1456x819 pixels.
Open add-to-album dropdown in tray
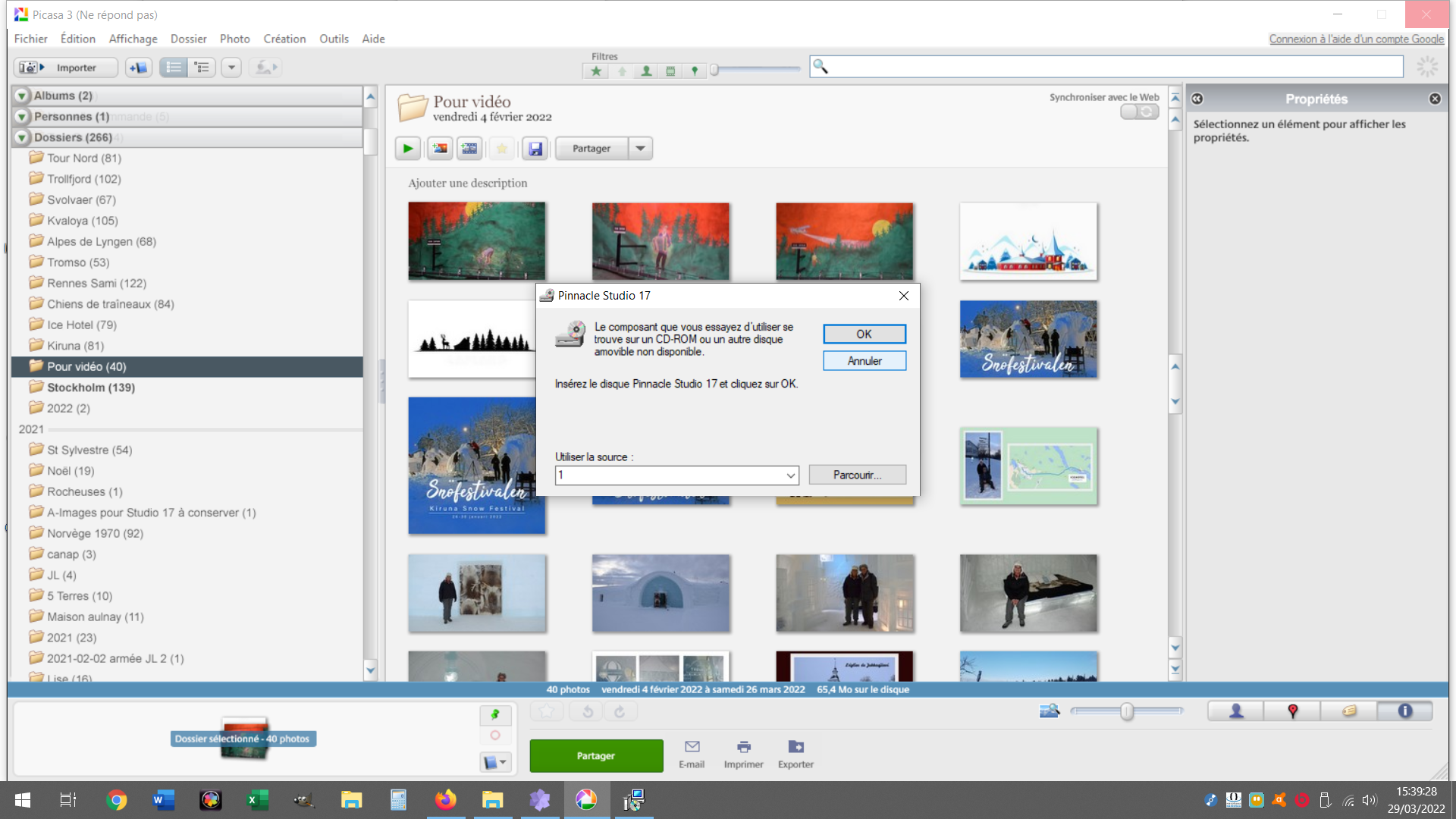click(495, 762)
